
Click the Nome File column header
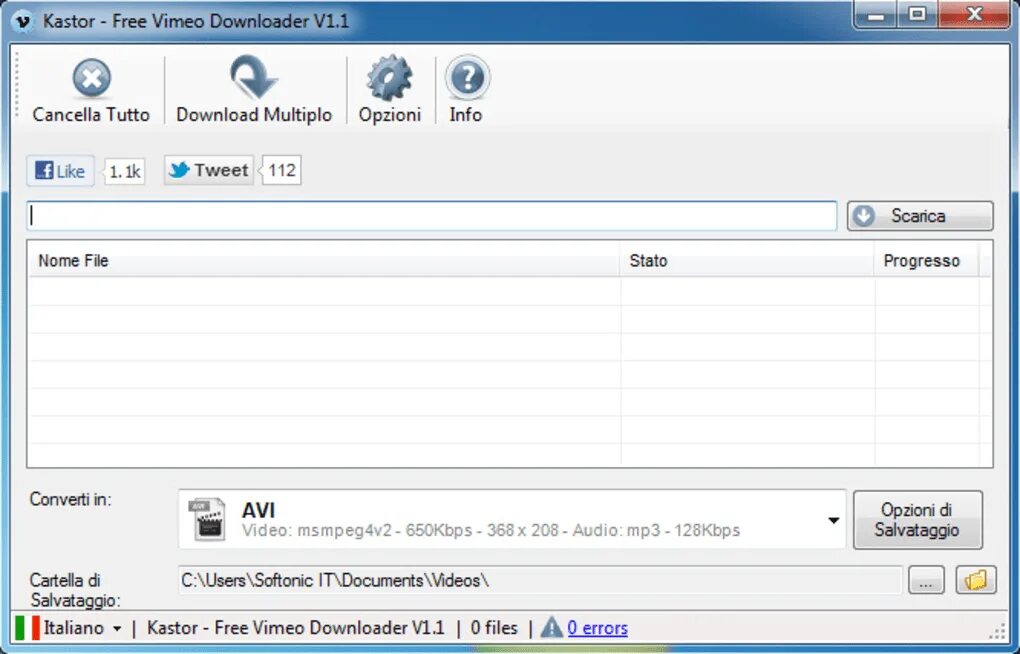[324, 261]
